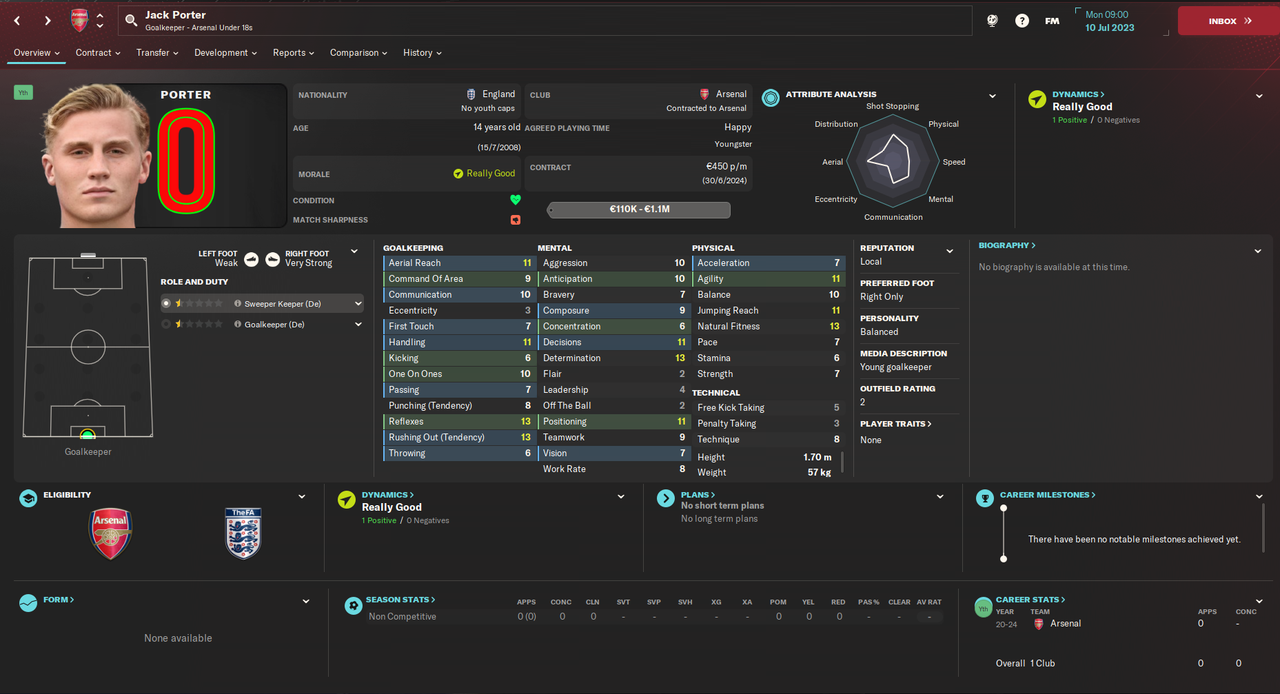Image resolution: width=1280 pixels, height=694 pixels.
Task: Click the €110K - €1.1M value bar
Action: (x=639, y=210)
